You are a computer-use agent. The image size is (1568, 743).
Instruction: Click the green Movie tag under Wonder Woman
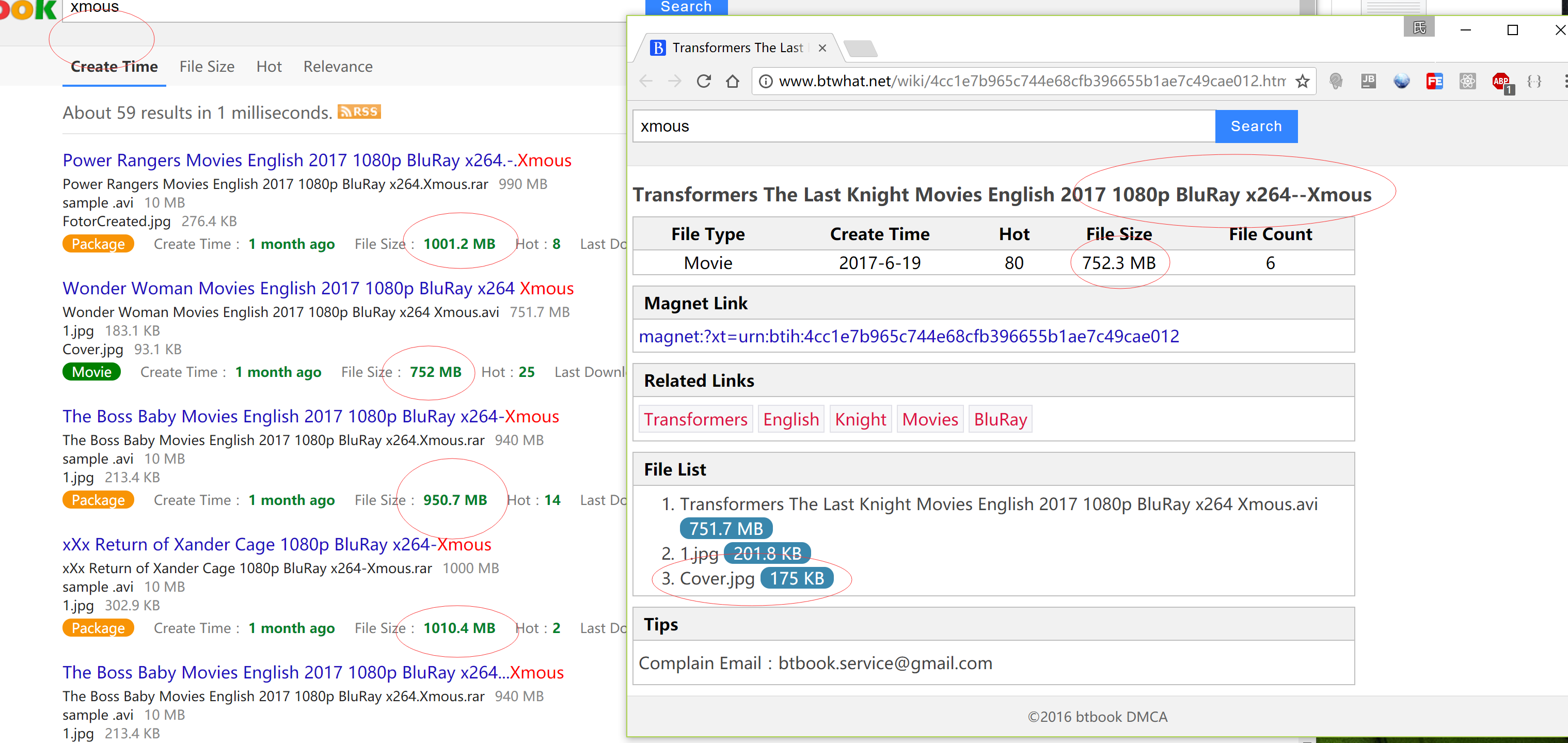click(91, 372)
